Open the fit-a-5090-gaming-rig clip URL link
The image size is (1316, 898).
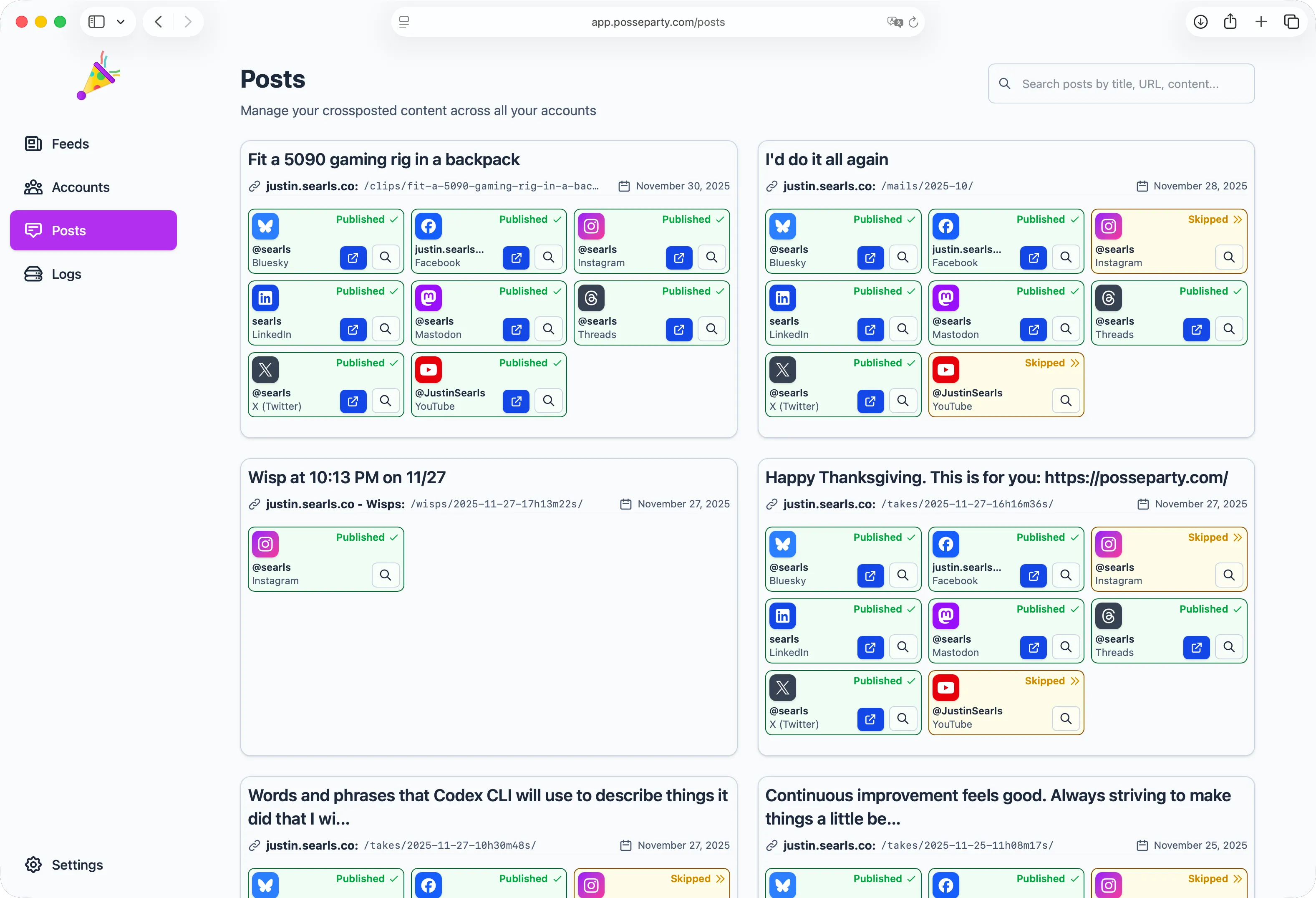(480, 186)
